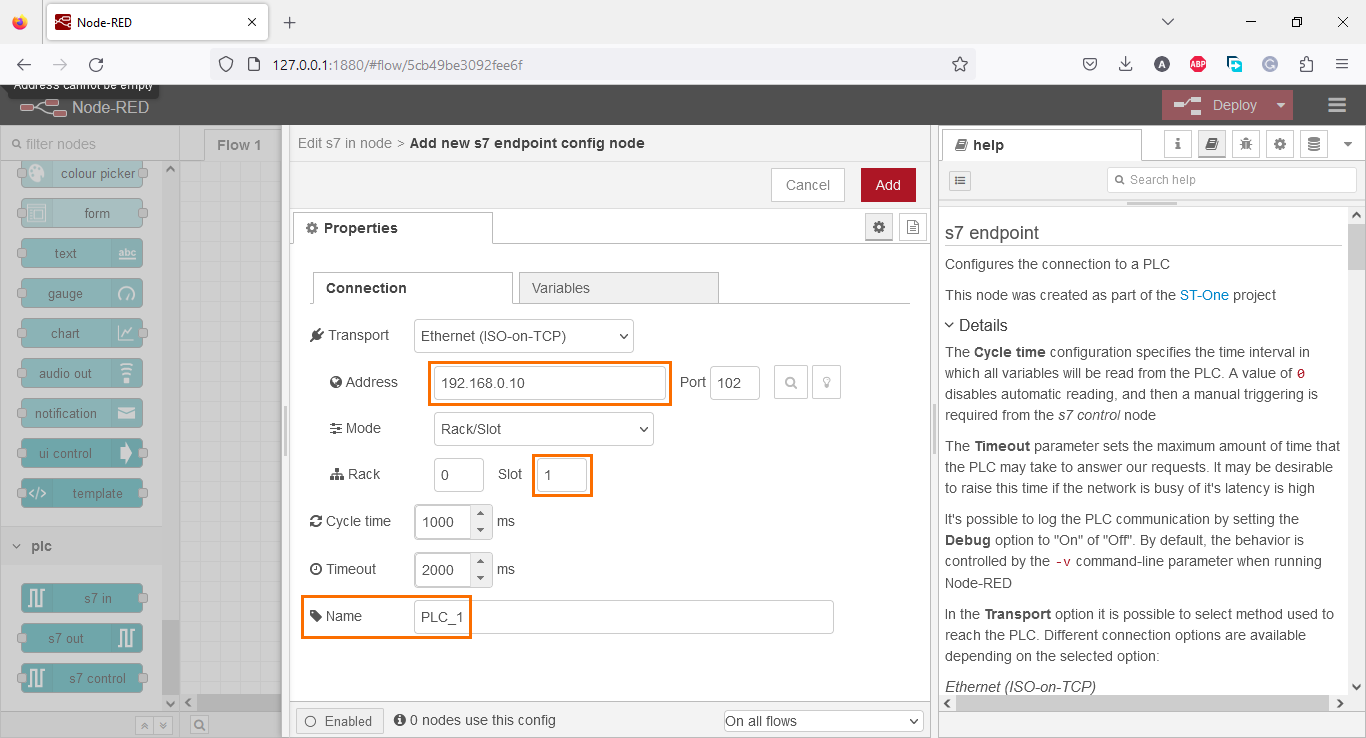Show node information in the help sidebar
Viewport: 1366px width, 738px height.
[1177, 144]
